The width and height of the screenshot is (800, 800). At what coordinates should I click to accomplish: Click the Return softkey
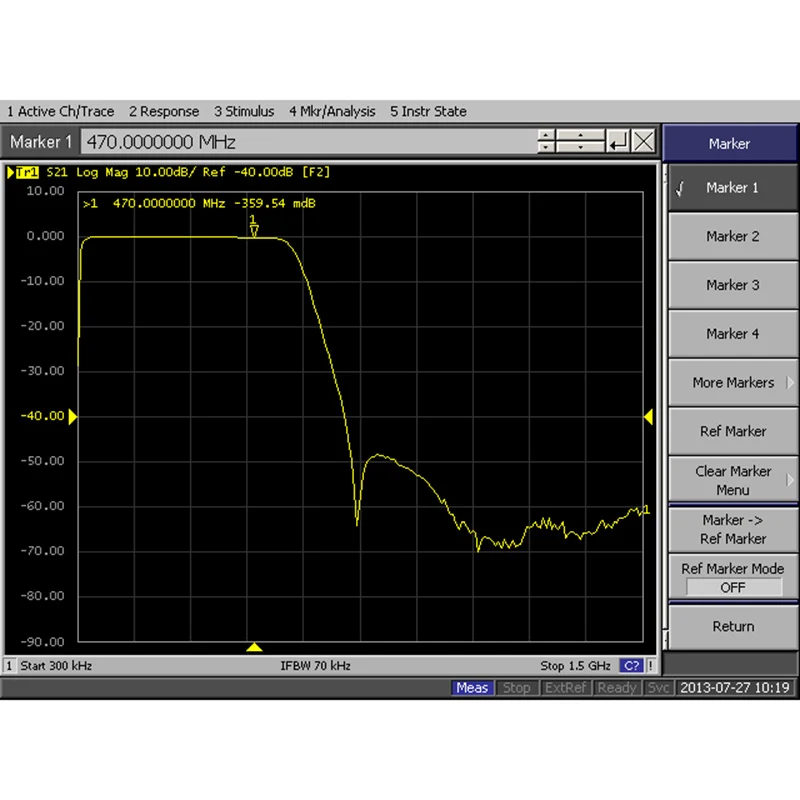pyautogui.click(x=733, y=627)
